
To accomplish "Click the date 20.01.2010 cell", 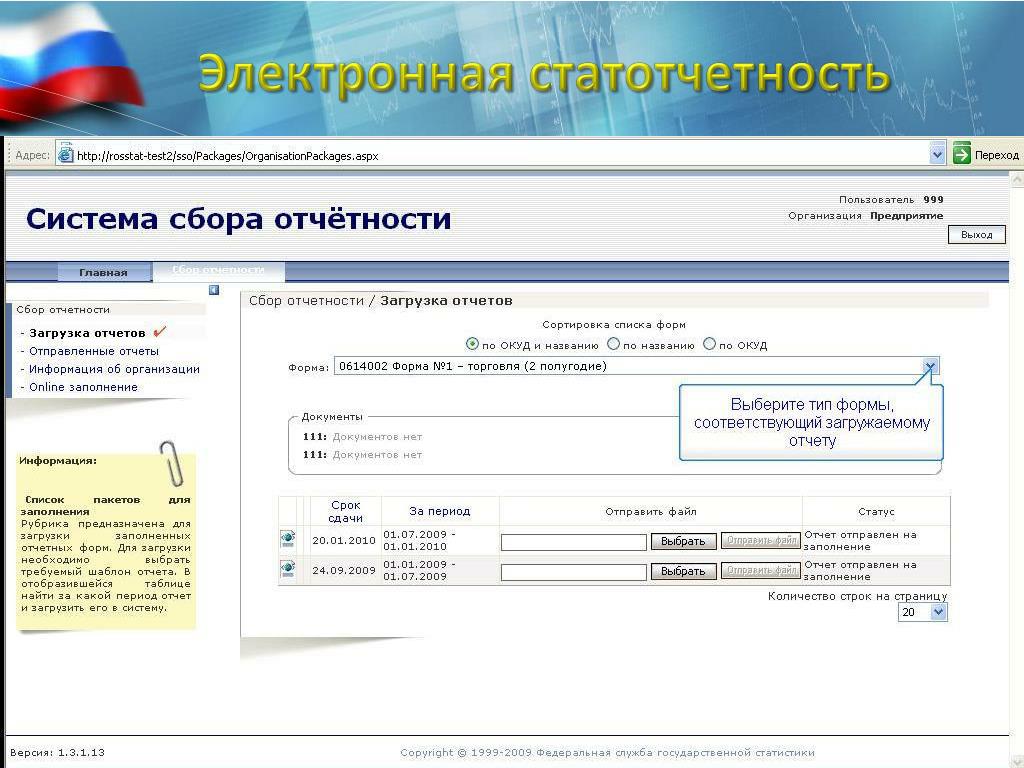I will pyautogui.click(x=344, y=541).
